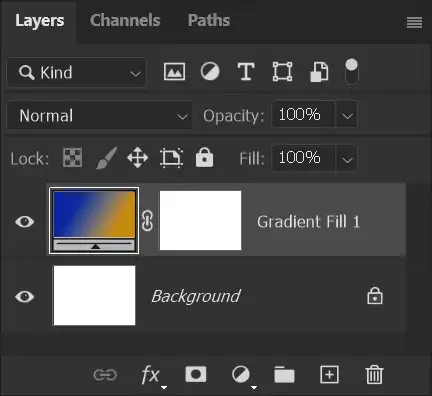Click the Opacity 100% value field
This screenshot has height=396, width=432.
[x=304, y=115]
